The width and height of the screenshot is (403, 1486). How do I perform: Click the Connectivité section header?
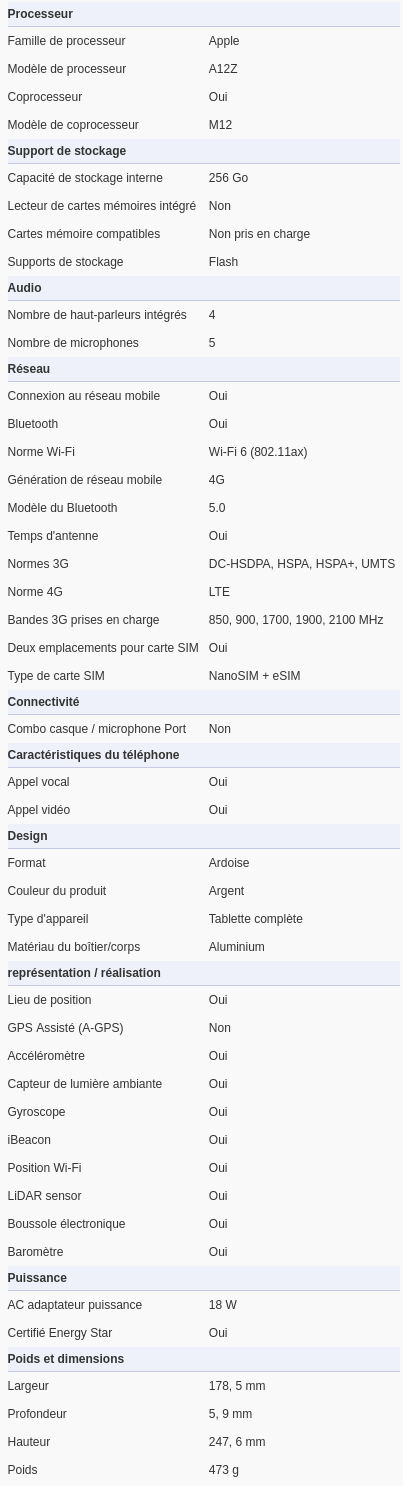[43, 702]
